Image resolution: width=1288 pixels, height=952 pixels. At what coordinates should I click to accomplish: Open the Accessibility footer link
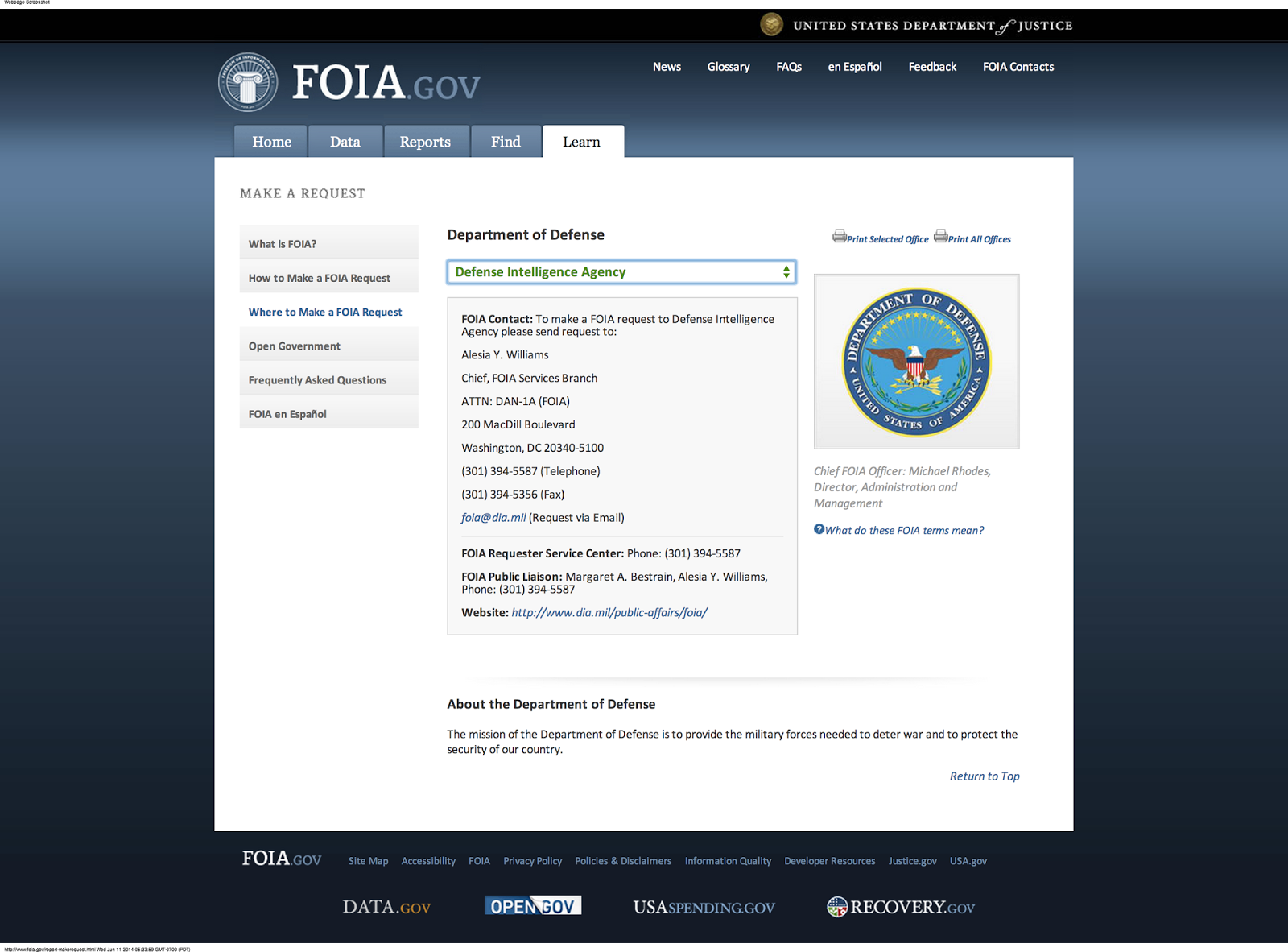(x=428, y=861)
